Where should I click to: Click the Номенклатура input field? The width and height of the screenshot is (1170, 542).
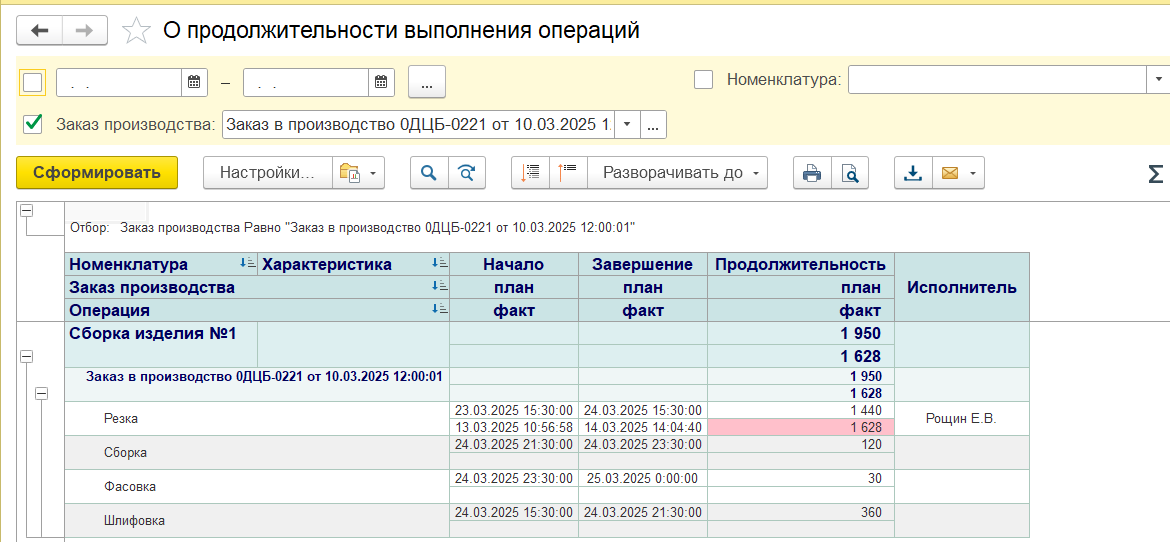pyautogui.click(x=996, y=79)
